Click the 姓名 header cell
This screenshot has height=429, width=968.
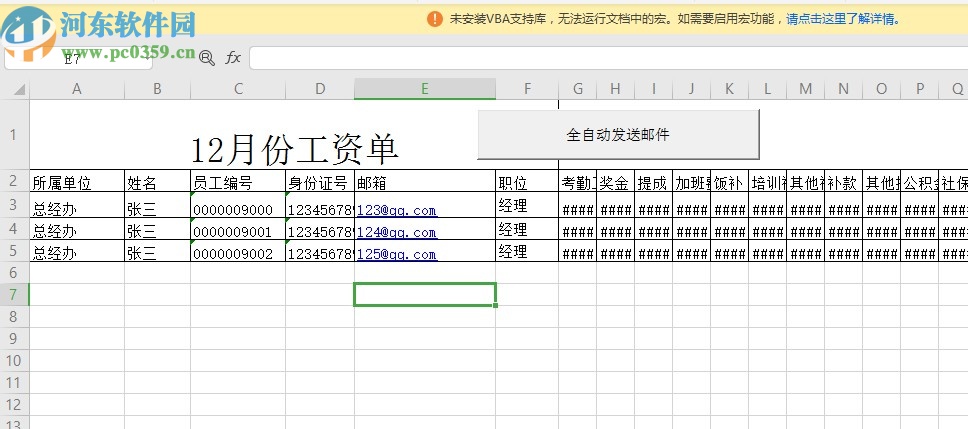point(157,181)
